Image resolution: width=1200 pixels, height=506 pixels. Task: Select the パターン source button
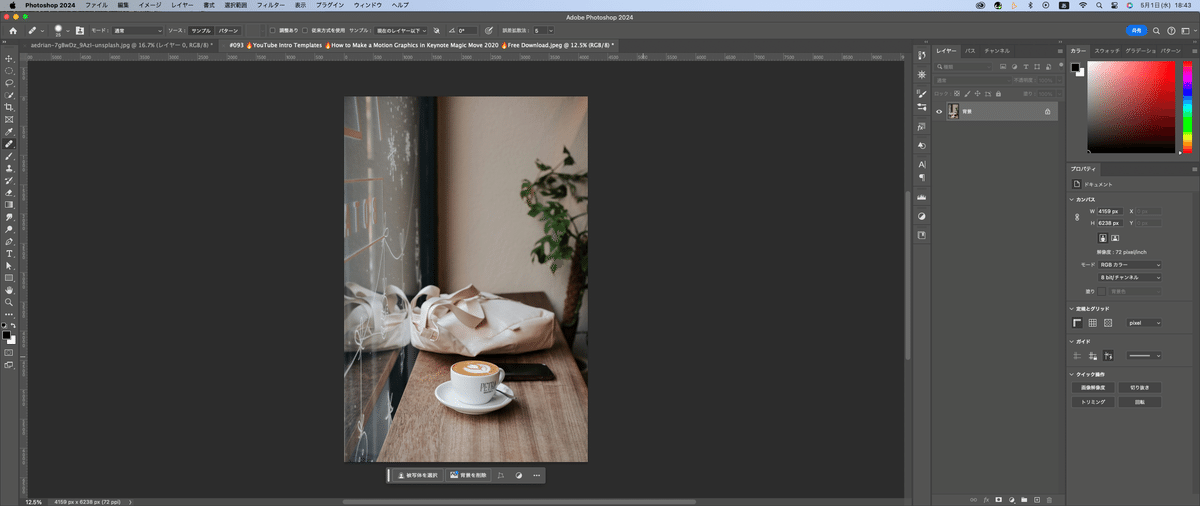coord(229,31)
